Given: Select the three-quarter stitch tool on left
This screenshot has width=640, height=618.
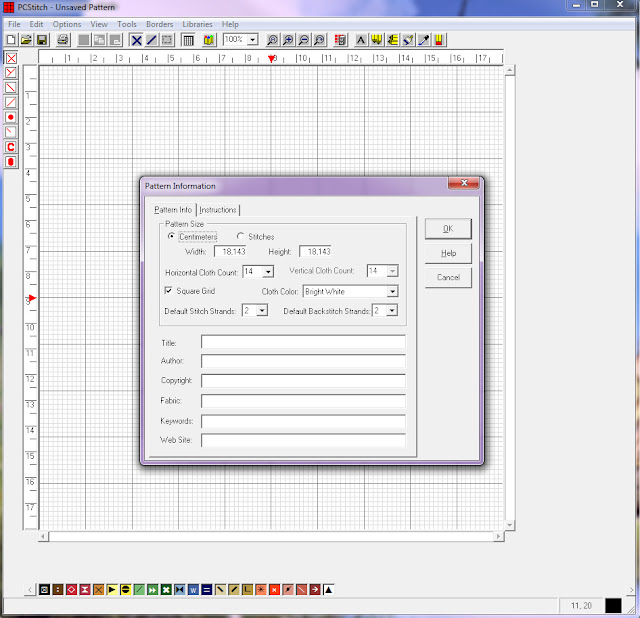Looking at the screenshot, I should [x=11, y=73].
